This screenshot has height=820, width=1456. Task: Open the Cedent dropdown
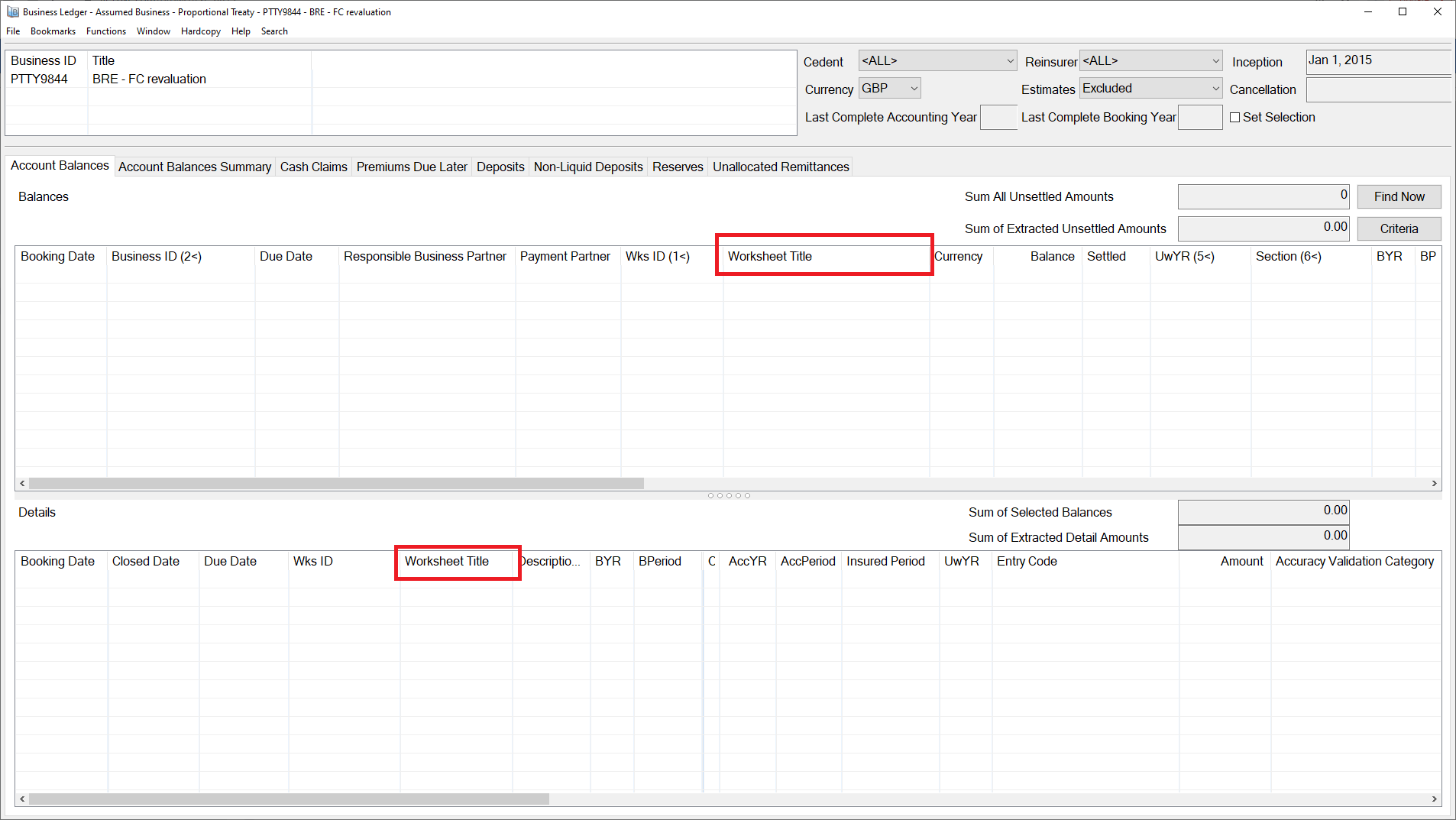(1010, 60)
